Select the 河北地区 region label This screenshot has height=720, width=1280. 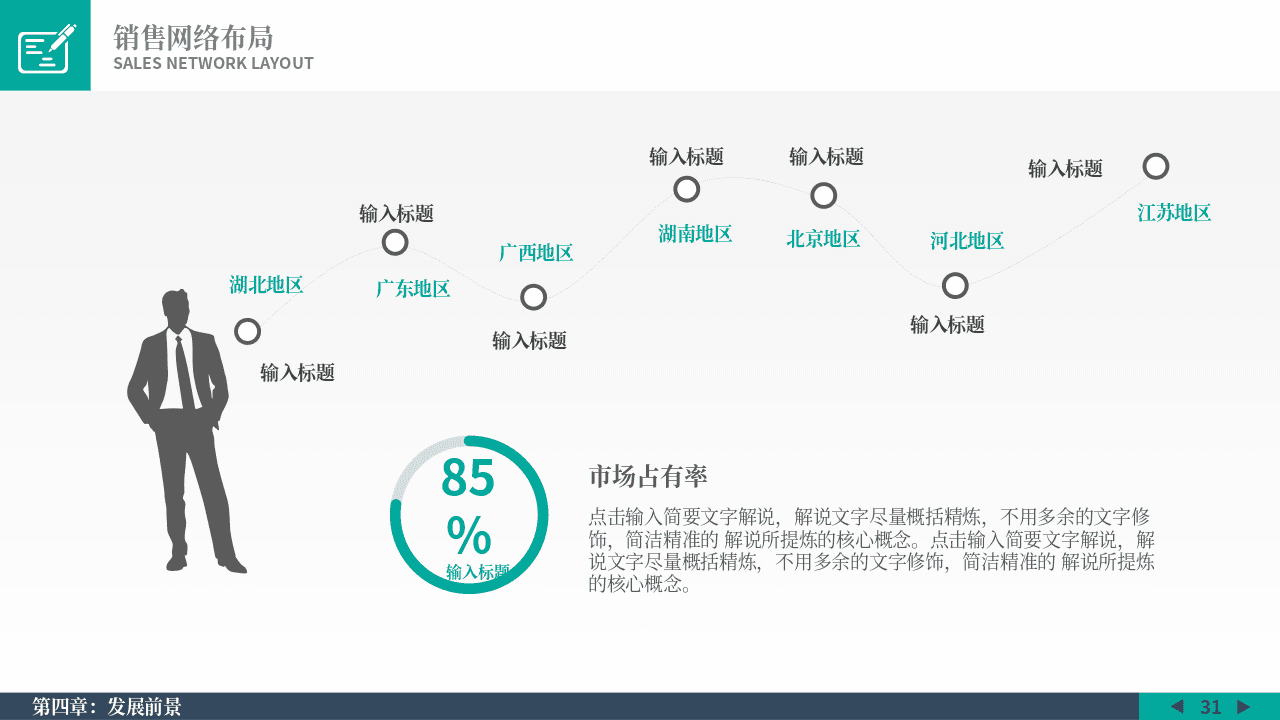pyautogui.click(x=967, y=241)
